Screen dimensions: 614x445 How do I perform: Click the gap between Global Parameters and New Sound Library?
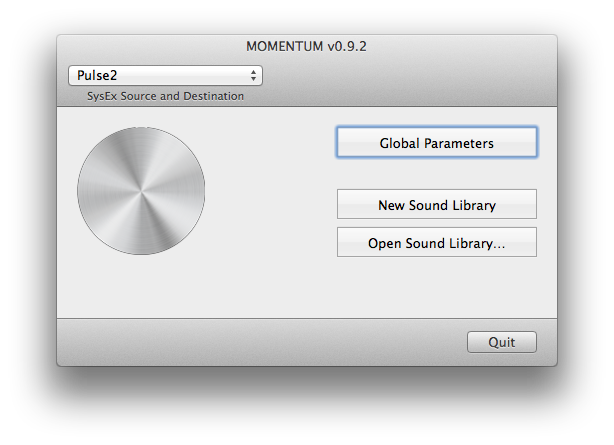tap(436, 173)
